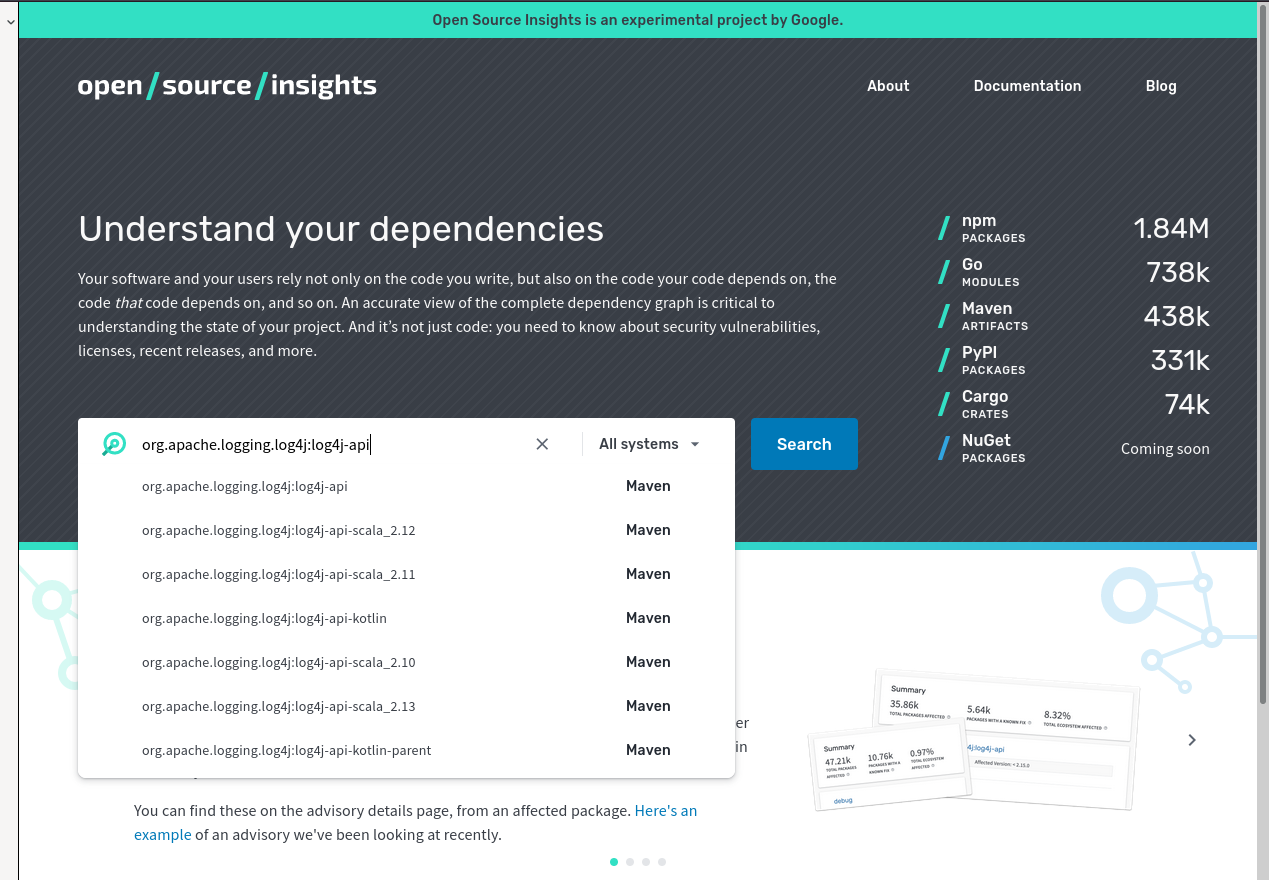Image resolution: width=1269 pixels, height=880 pixels.
Task: Open the Documentation page
Action: pos(1027,86)
